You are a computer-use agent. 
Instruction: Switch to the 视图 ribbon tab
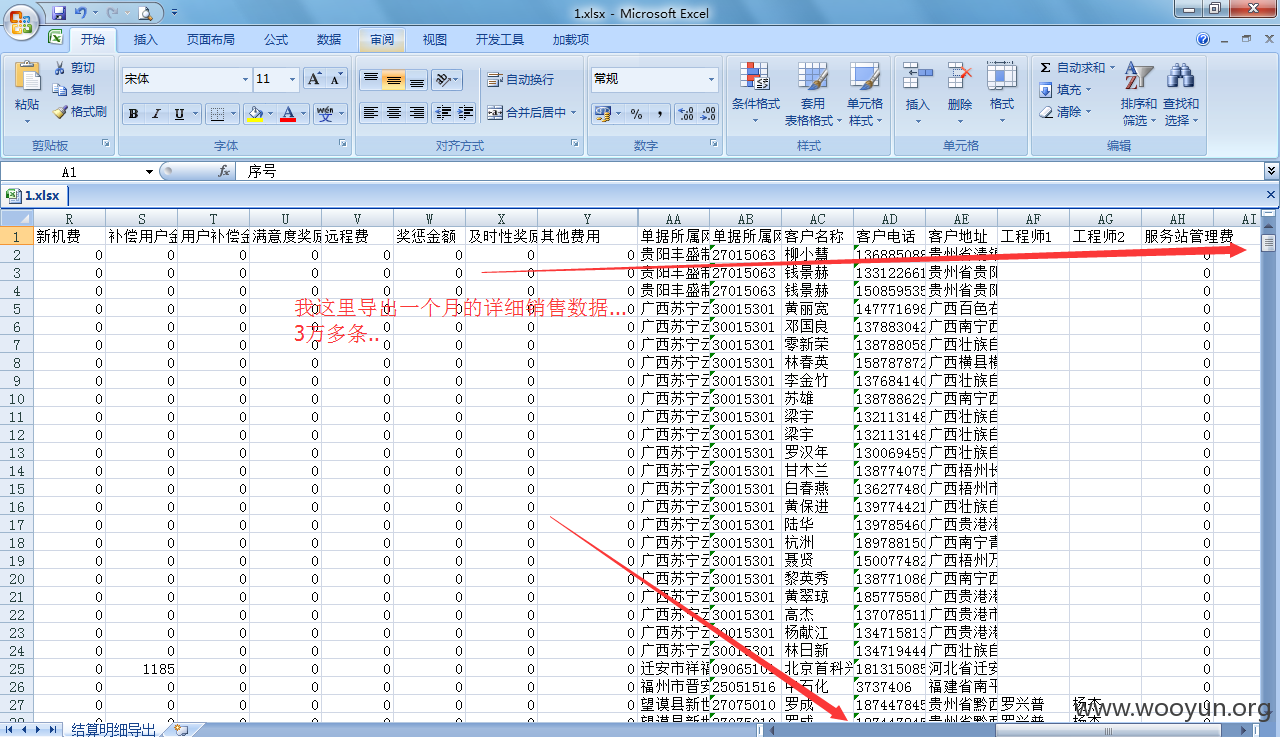pos(435,40)
